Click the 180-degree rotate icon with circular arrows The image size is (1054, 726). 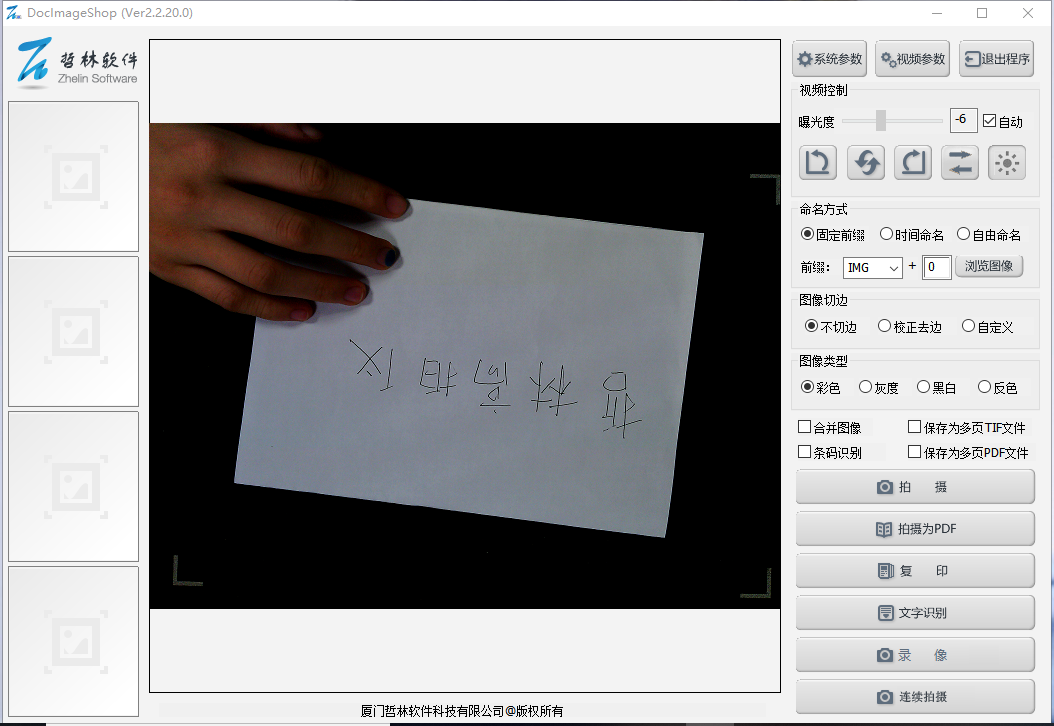(x=865, y=163)
